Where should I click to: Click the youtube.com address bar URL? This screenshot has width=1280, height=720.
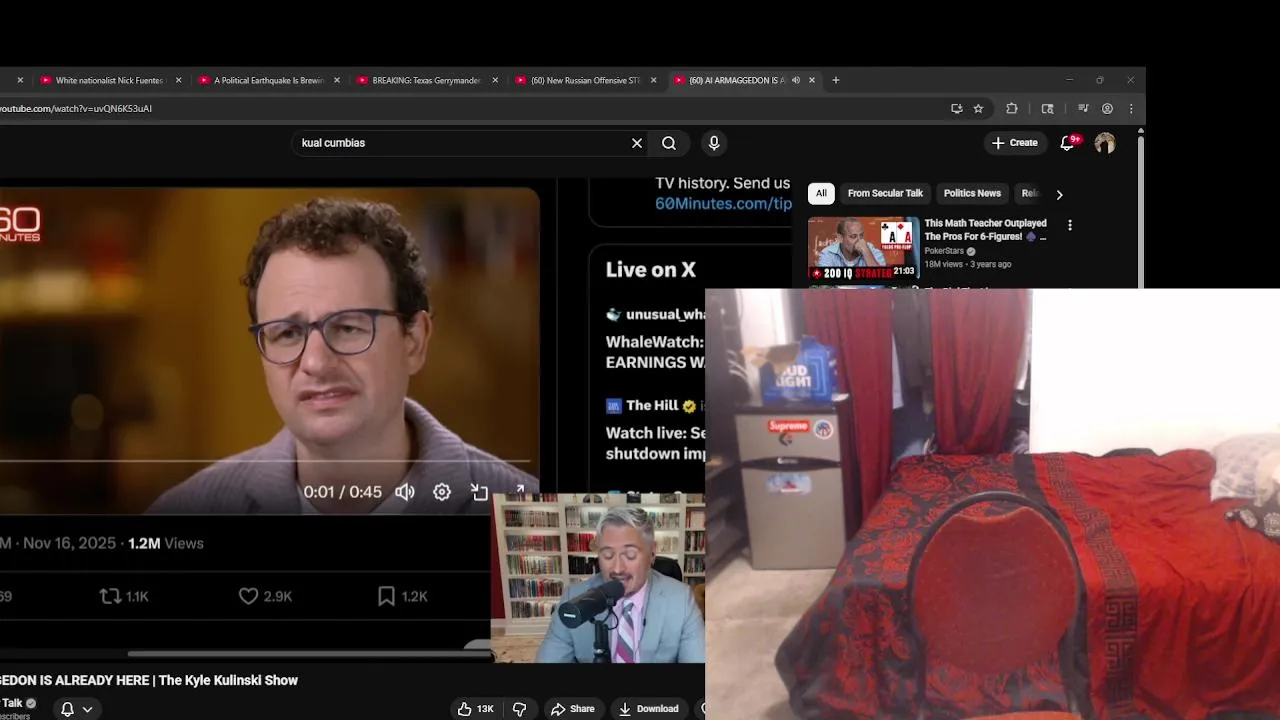[76, 108]
